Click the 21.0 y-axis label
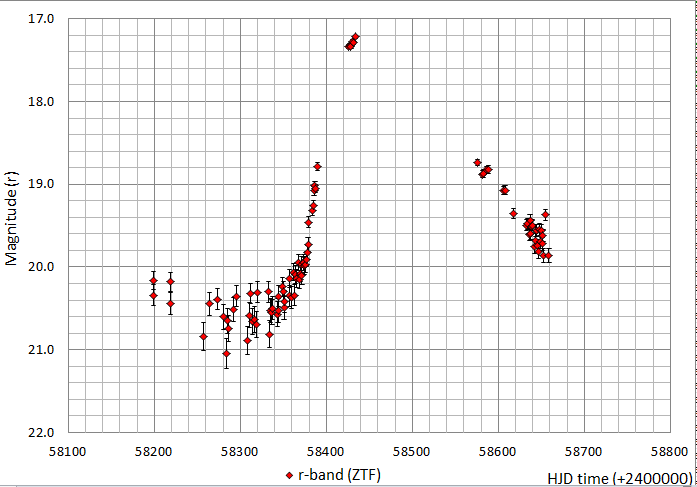The width and height of the screenshot is (697, 487). coord(41,350)
